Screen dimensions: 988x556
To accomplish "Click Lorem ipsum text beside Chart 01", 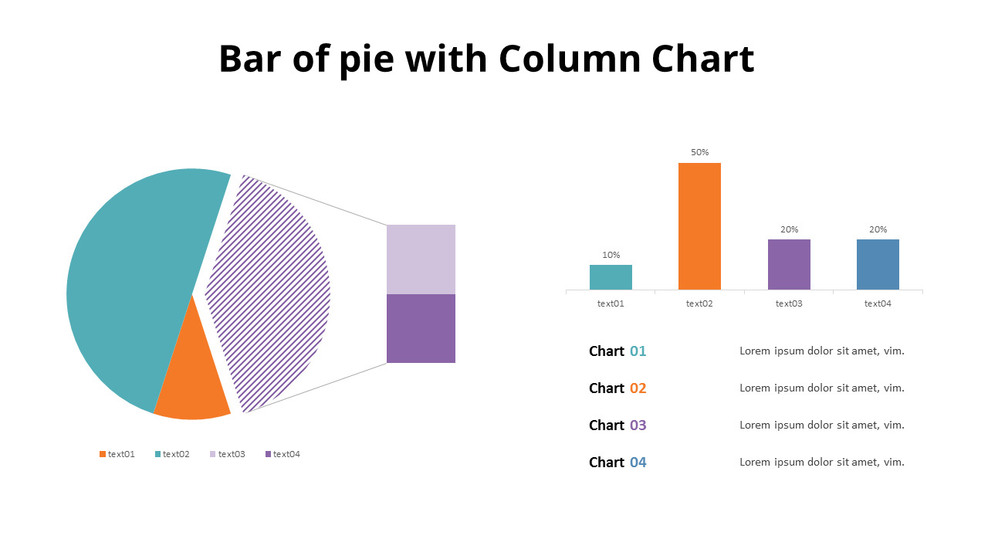I will pos(821,351).
